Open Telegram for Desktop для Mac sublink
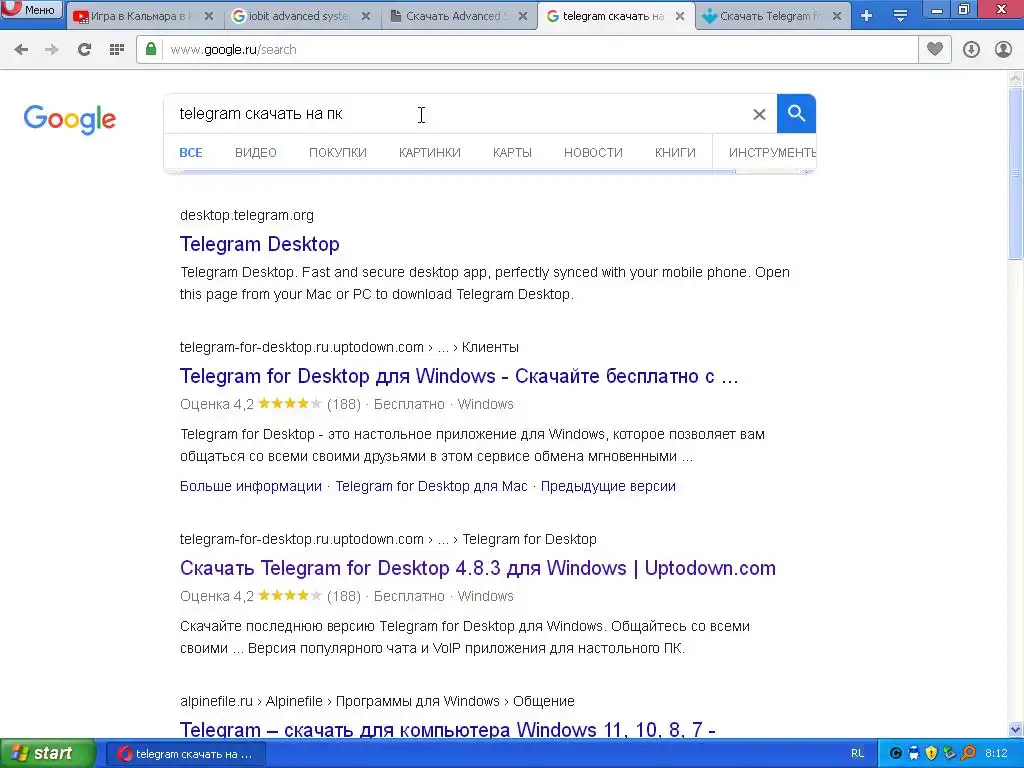1024x768 pixels. coord(431,487)
